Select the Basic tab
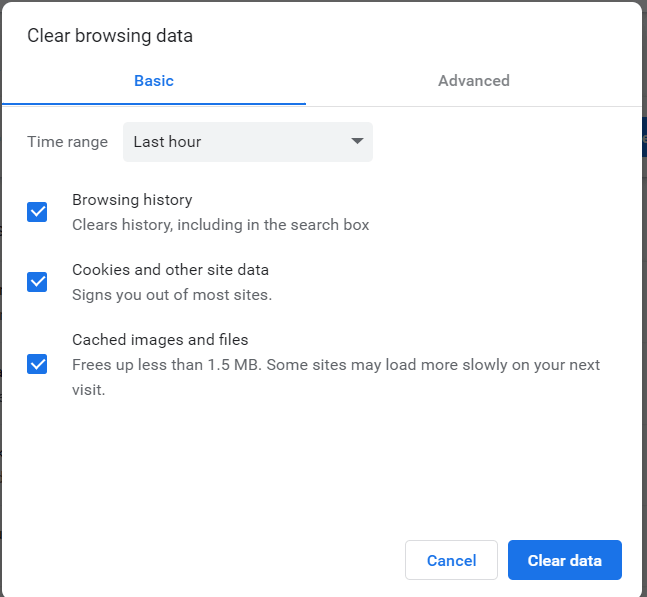 (154, 81)
